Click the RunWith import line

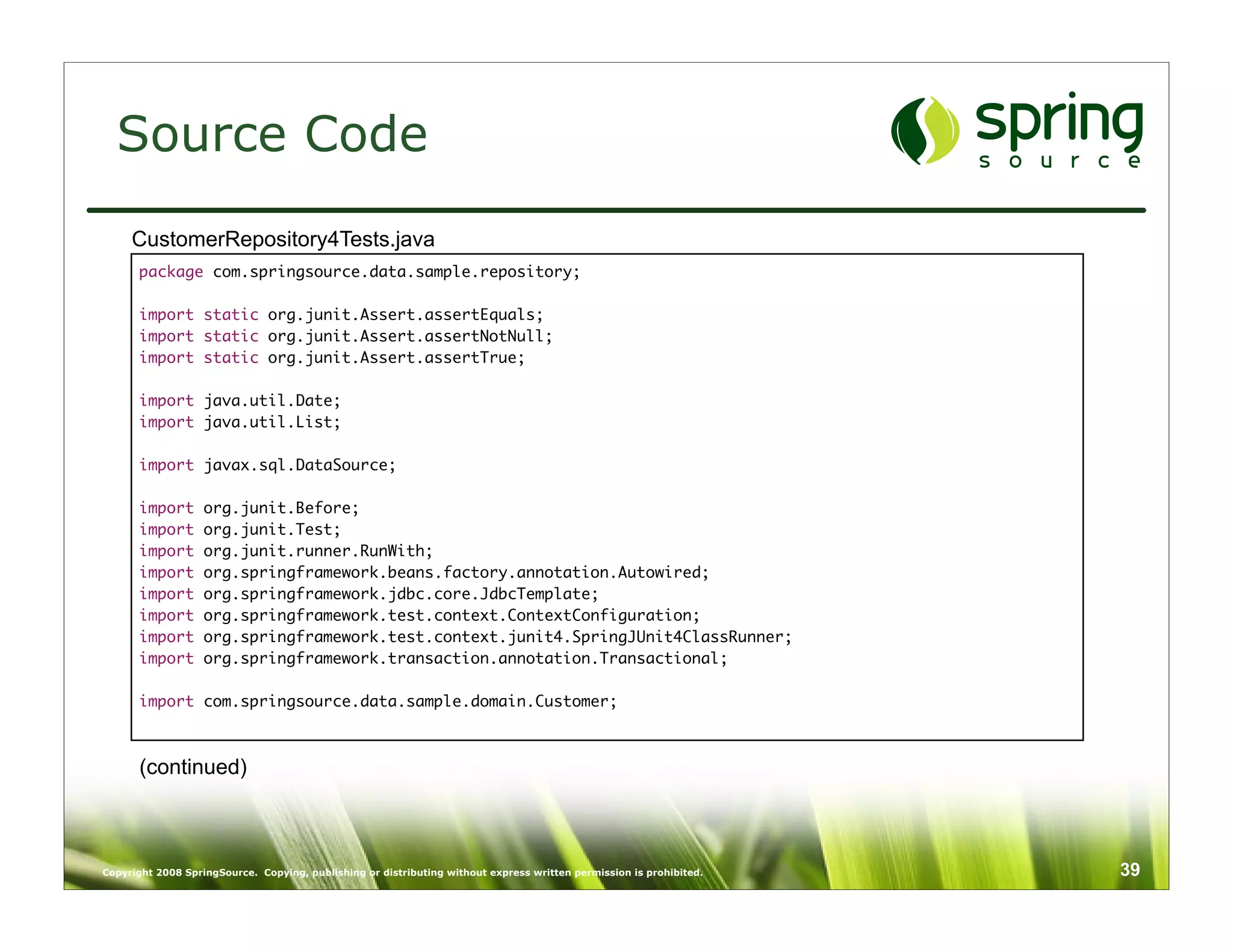[285, 551]
